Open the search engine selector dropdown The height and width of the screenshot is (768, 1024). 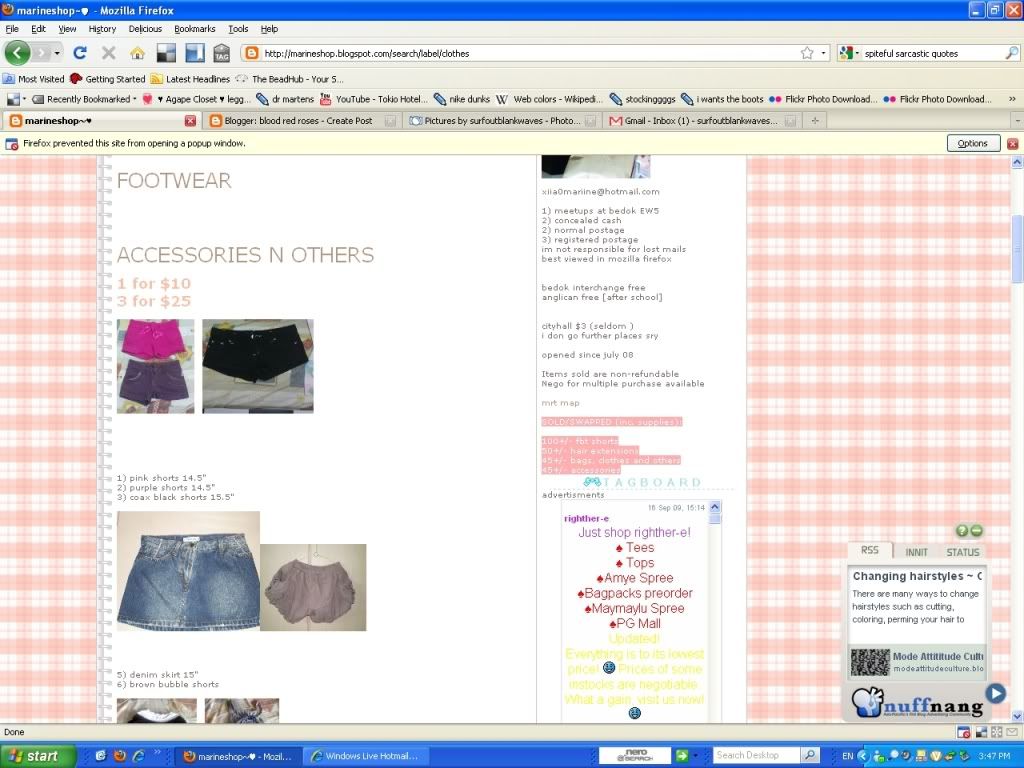[x=850, y=53]
